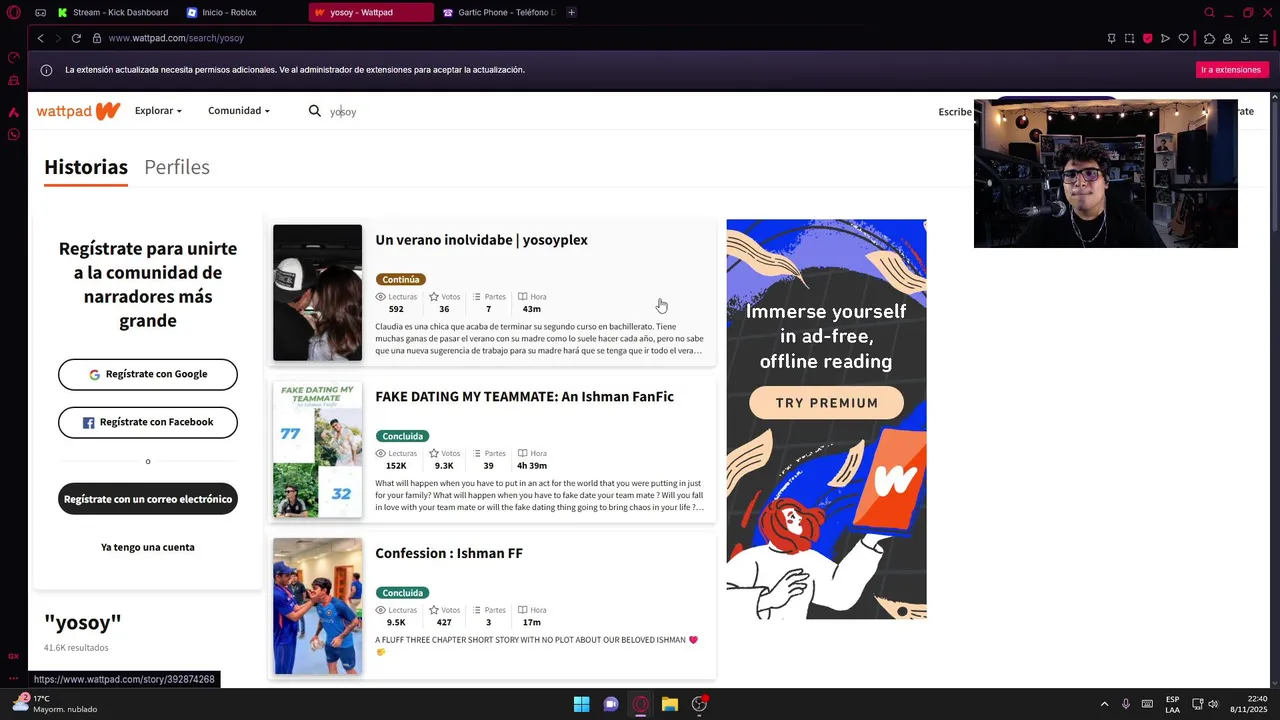Take a snapshot with the capture icon
This screenshot has width=1280, height=720.
coord(1129,38)
